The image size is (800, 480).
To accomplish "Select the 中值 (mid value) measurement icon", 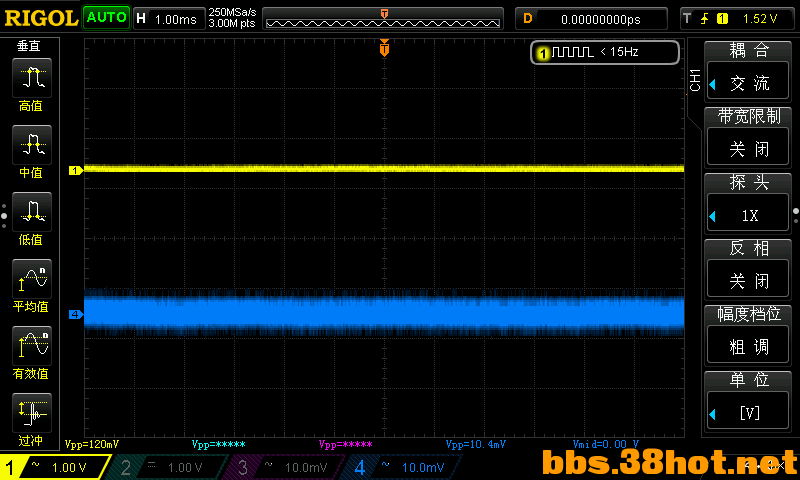I will (x=32, y=144).
